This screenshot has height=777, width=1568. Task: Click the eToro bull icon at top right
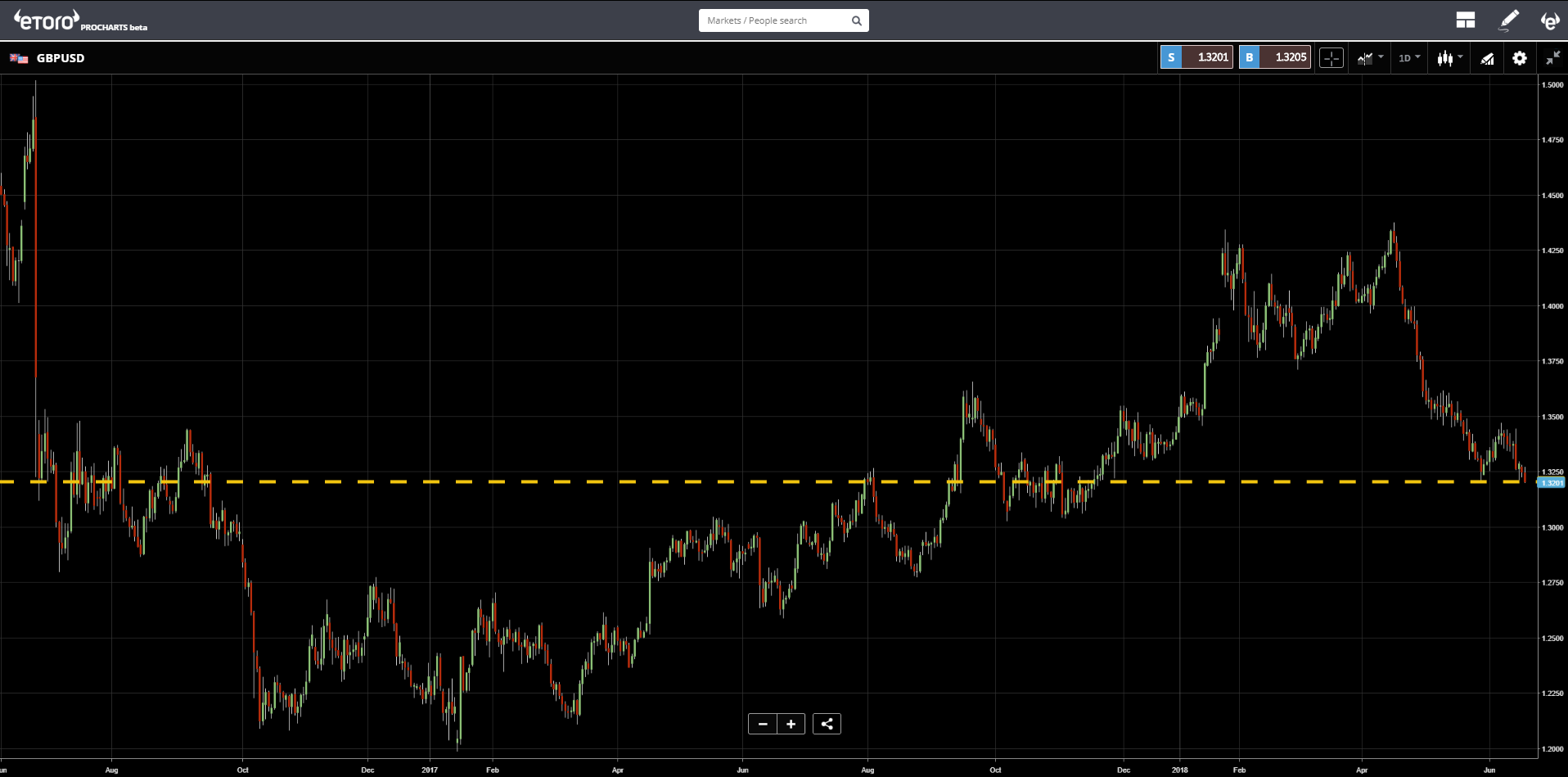coord(1549,20)
